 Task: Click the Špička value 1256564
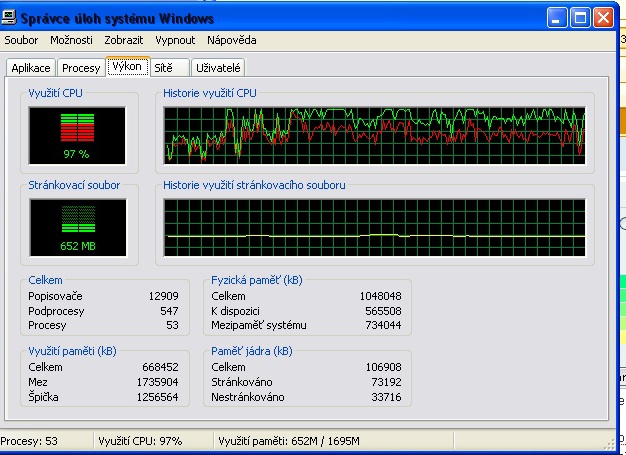pos(158,397)
